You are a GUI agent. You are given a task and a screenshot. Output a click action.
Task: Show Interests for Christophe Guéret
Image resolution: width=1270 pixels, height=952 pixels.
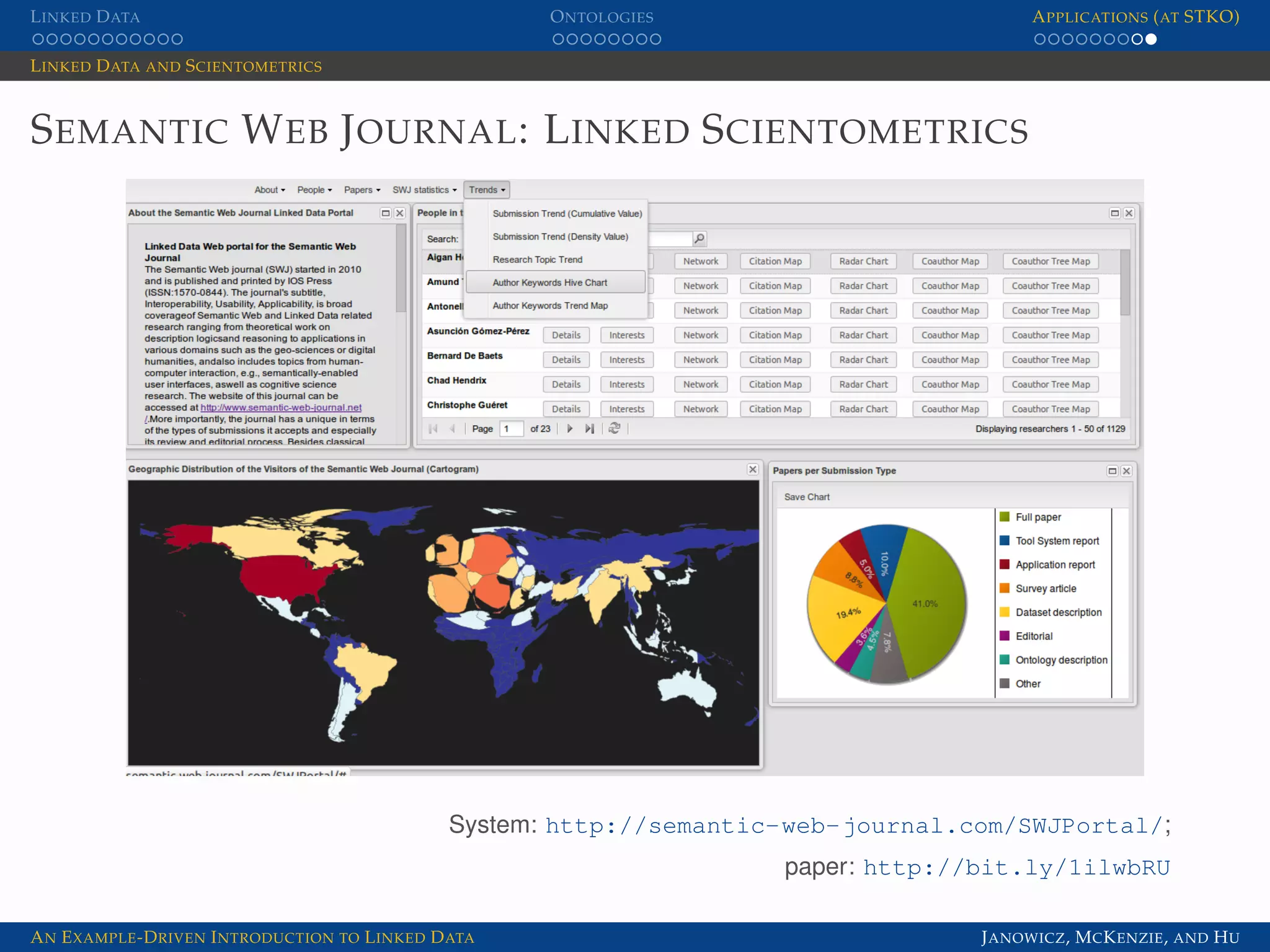click(626, 409)
